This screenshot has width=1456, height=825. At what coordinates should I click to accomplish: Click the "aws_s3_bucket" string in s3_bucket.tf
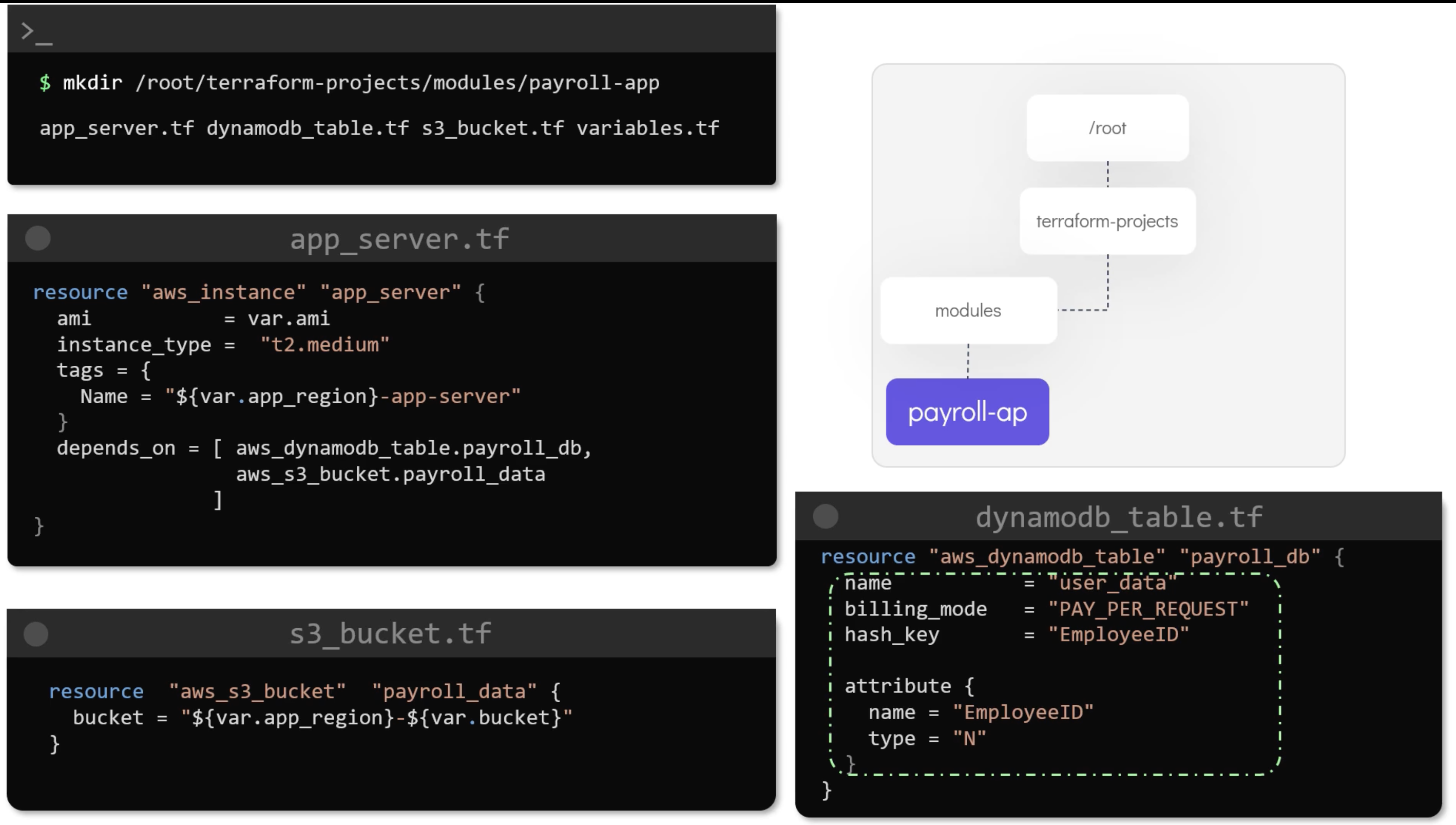(x=258, y=691)
